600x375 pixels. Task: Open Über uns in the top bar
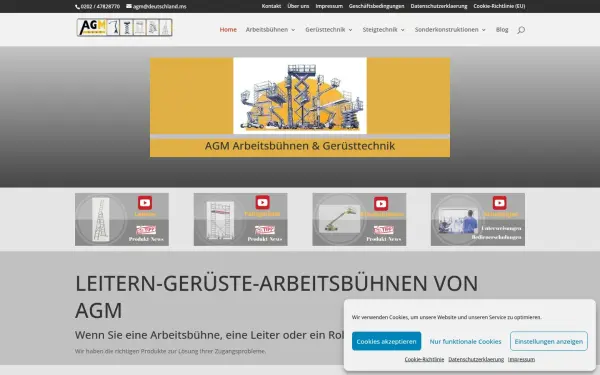coord(298,6)
